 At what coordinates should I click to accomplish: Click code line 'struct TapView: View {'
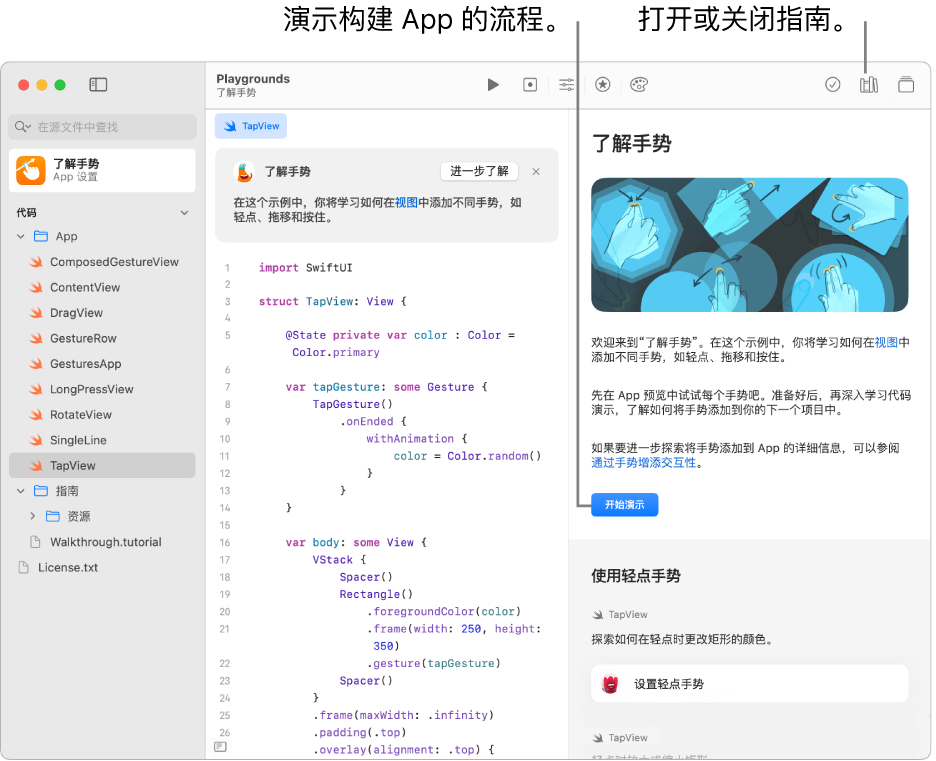[x=332, y=301]
